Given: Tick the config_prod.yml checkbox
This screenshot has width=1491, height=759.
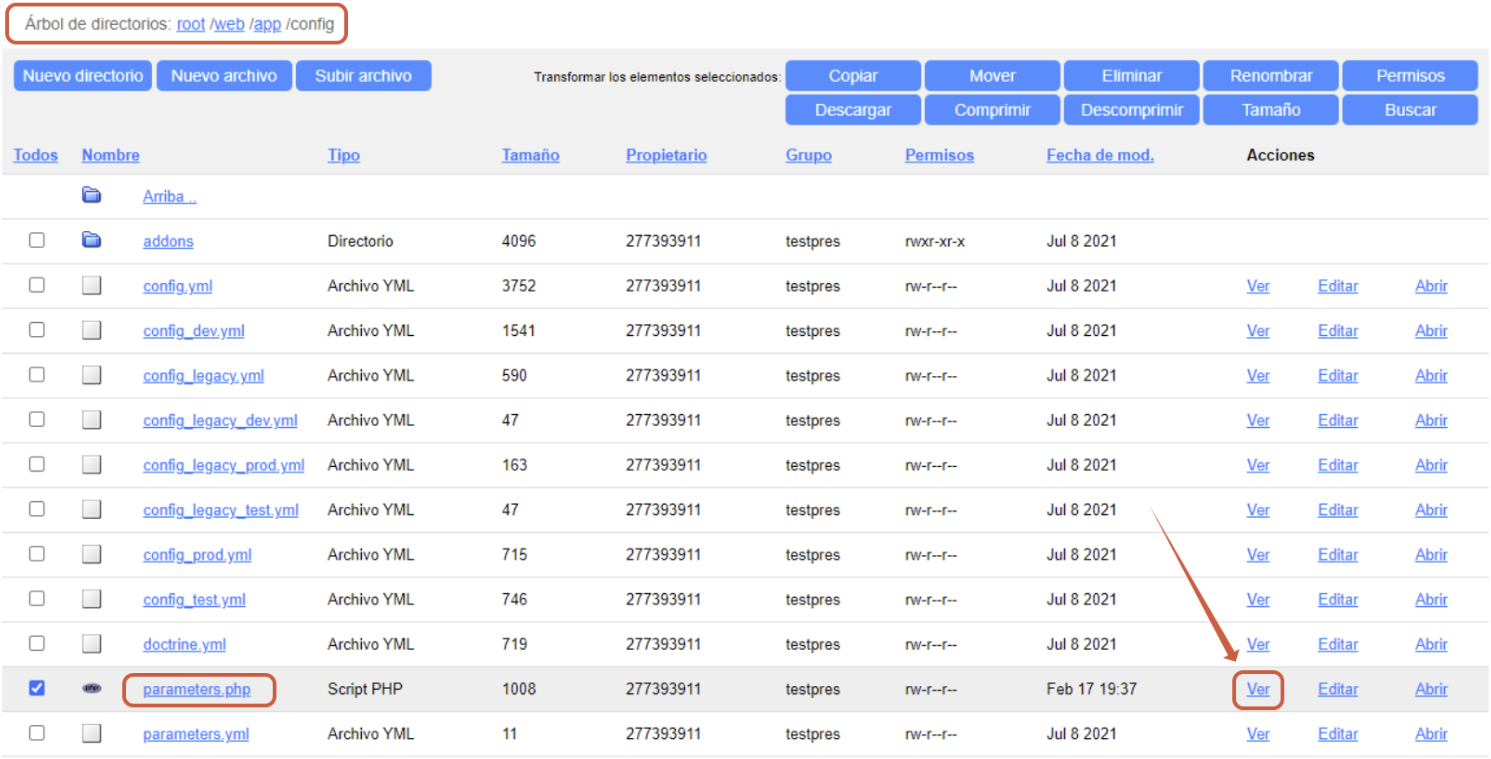Looking at the screenshot, I should 37,554.
